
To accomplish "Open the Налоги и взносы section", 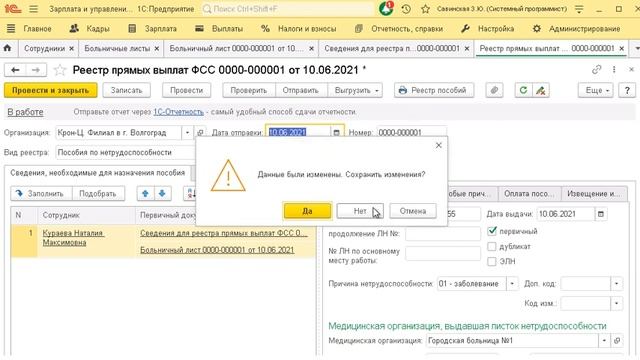I will (x=298, y=29).
